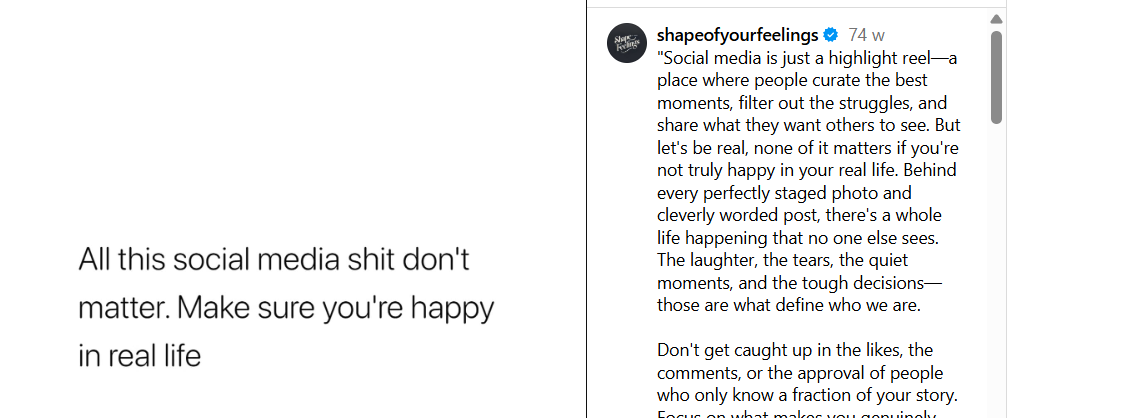The height and width of the screenshot is (418, 1137).
Task: Click the 'share what they want others' line
Action: 808,126
